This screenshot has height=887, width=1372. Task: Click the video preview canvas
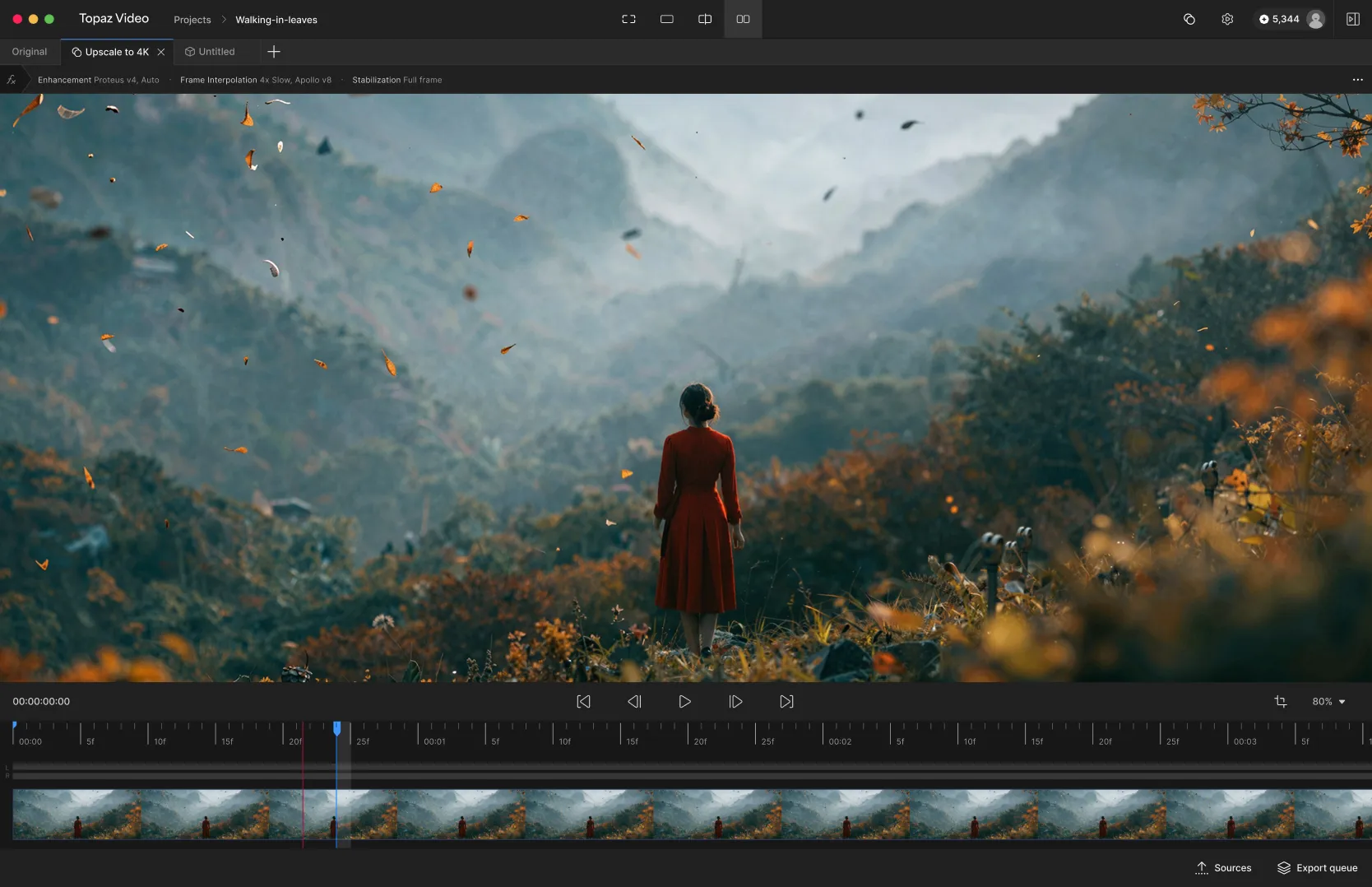686,388
